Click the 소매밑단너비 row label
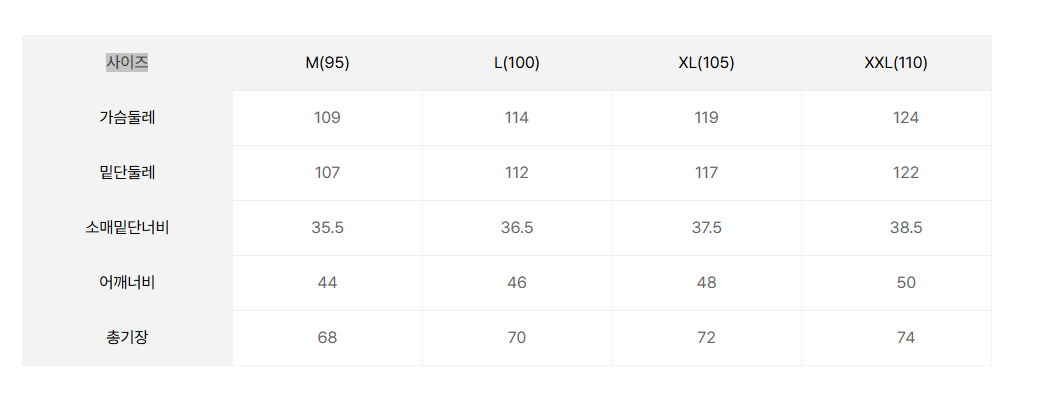This screenshot has height=405, width=1049. (x=127, y=228)
